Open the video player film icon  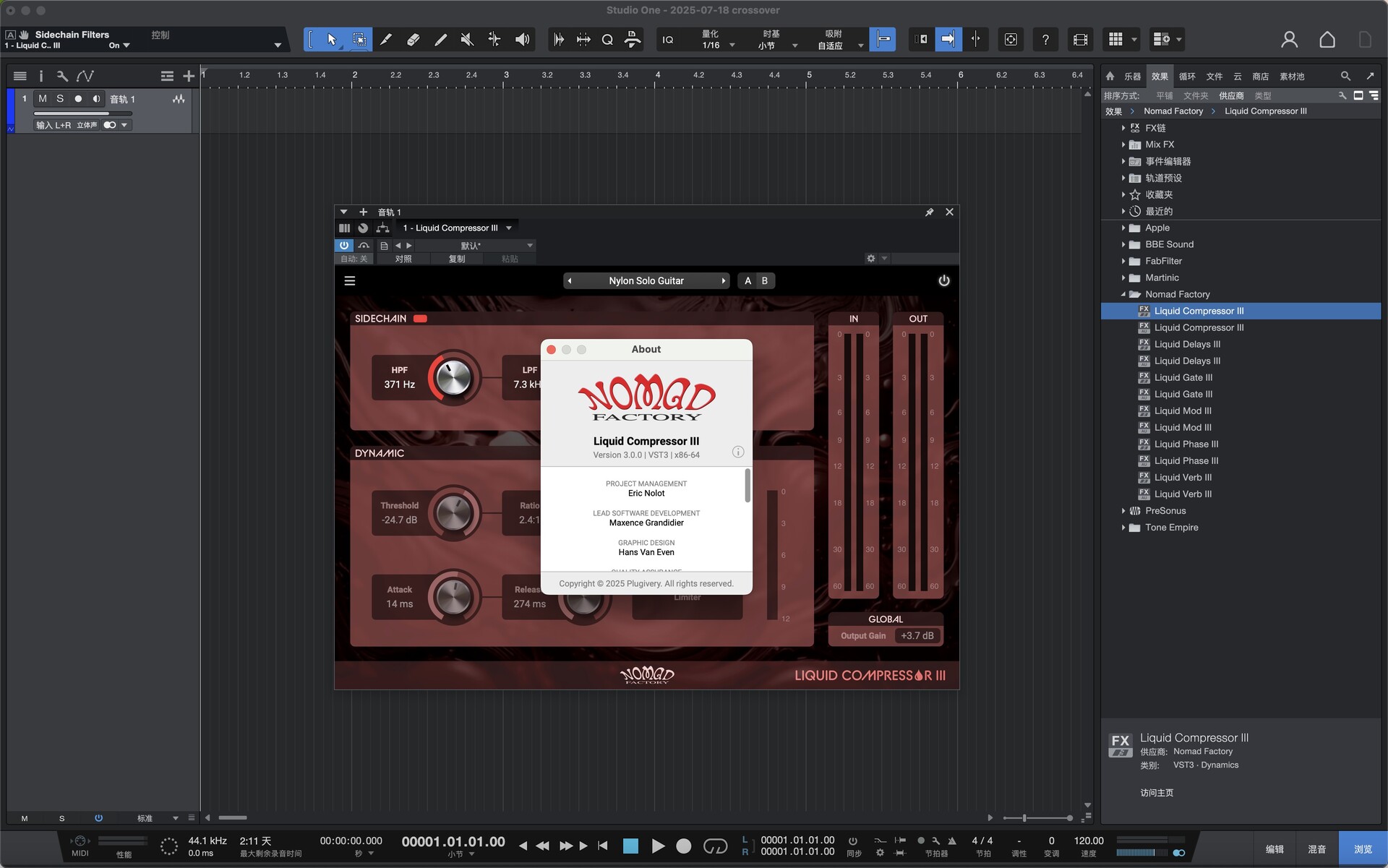[x=1080, y=40]
